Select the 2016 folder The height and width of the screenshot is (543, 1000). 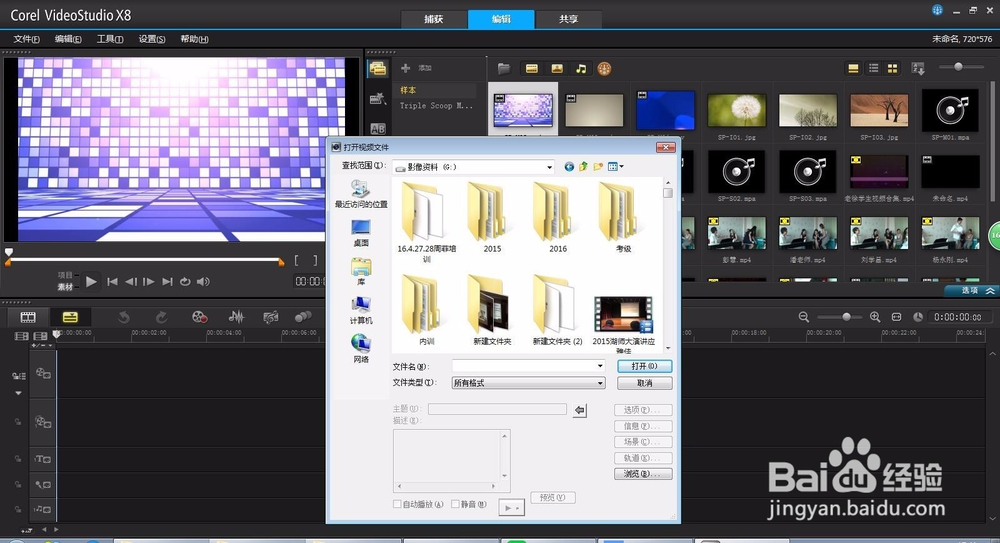click(557, 218)
